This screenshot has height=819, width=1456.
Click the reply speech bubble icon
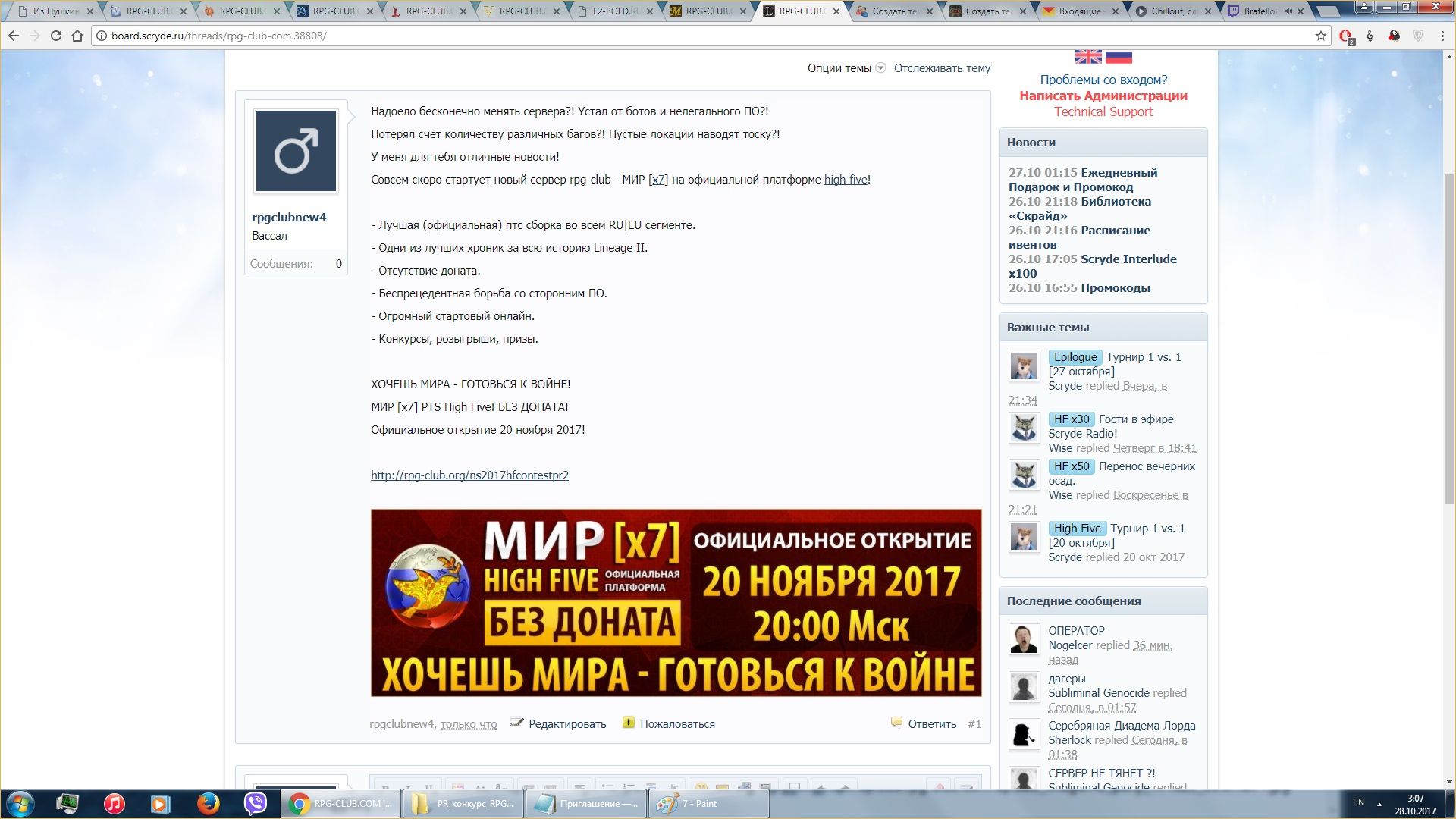[896, 723]
